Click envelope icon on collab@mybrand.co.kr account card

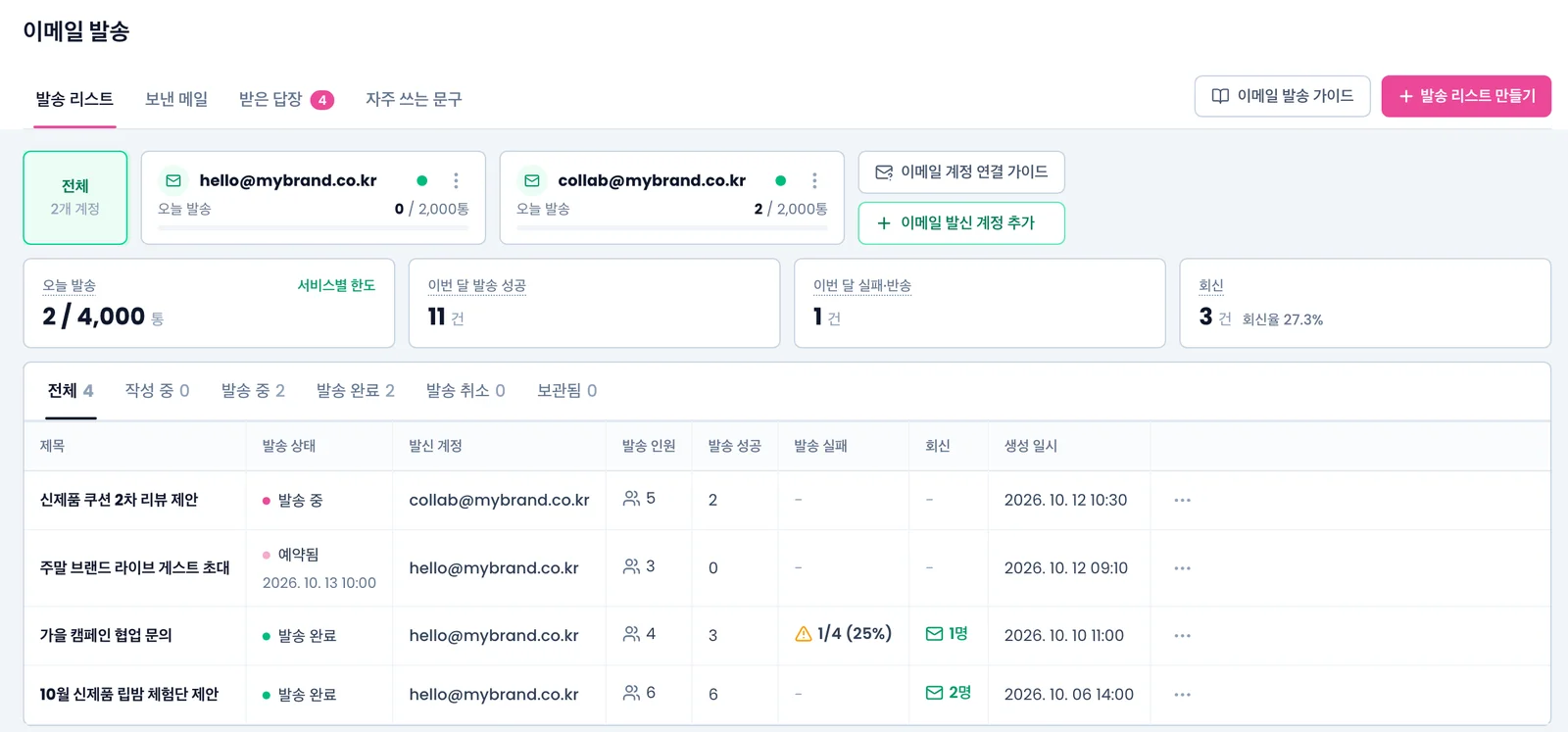pos(532,180)
